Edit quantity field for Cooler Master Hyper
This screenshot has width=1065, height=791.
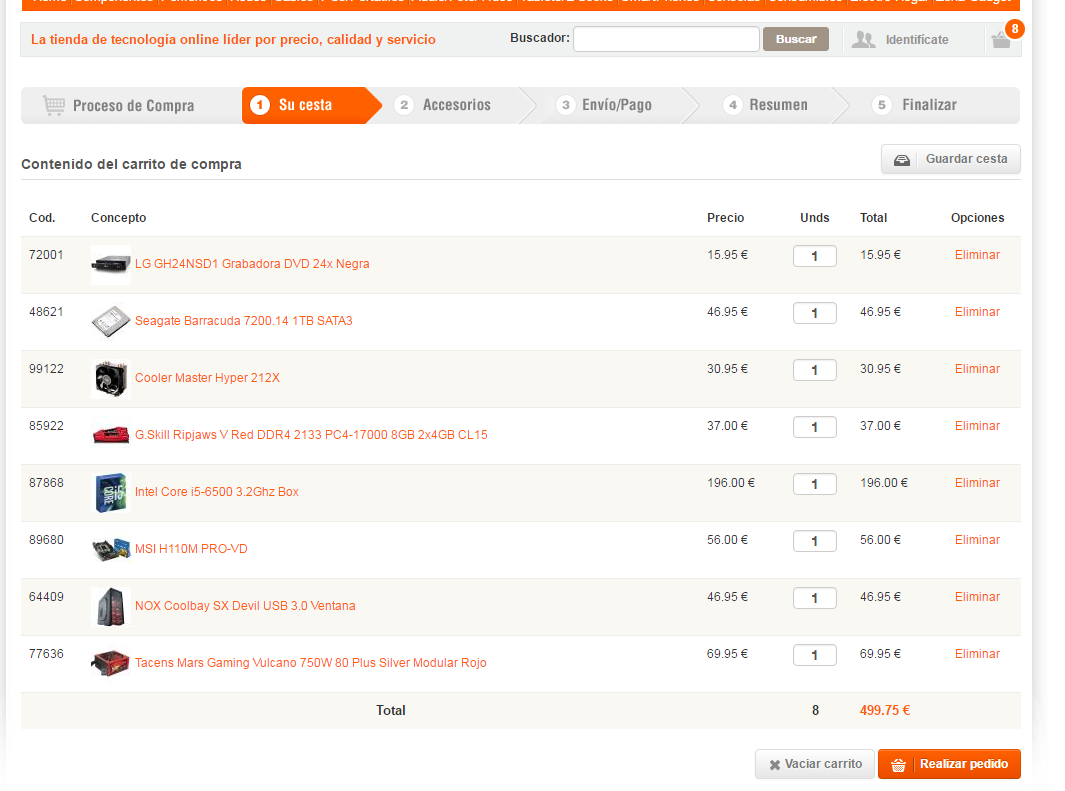(x=814, y=371)
